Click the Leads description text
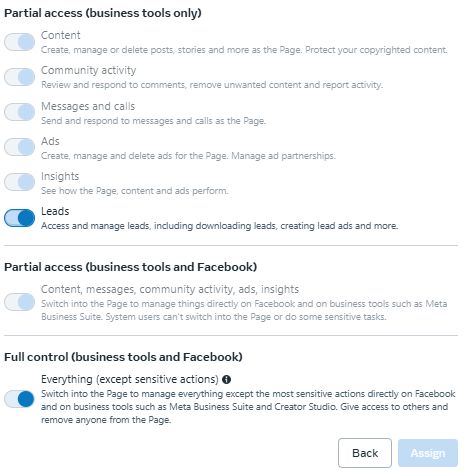The image size is (466, 471). pyautogui.click(x=220, y=226)
